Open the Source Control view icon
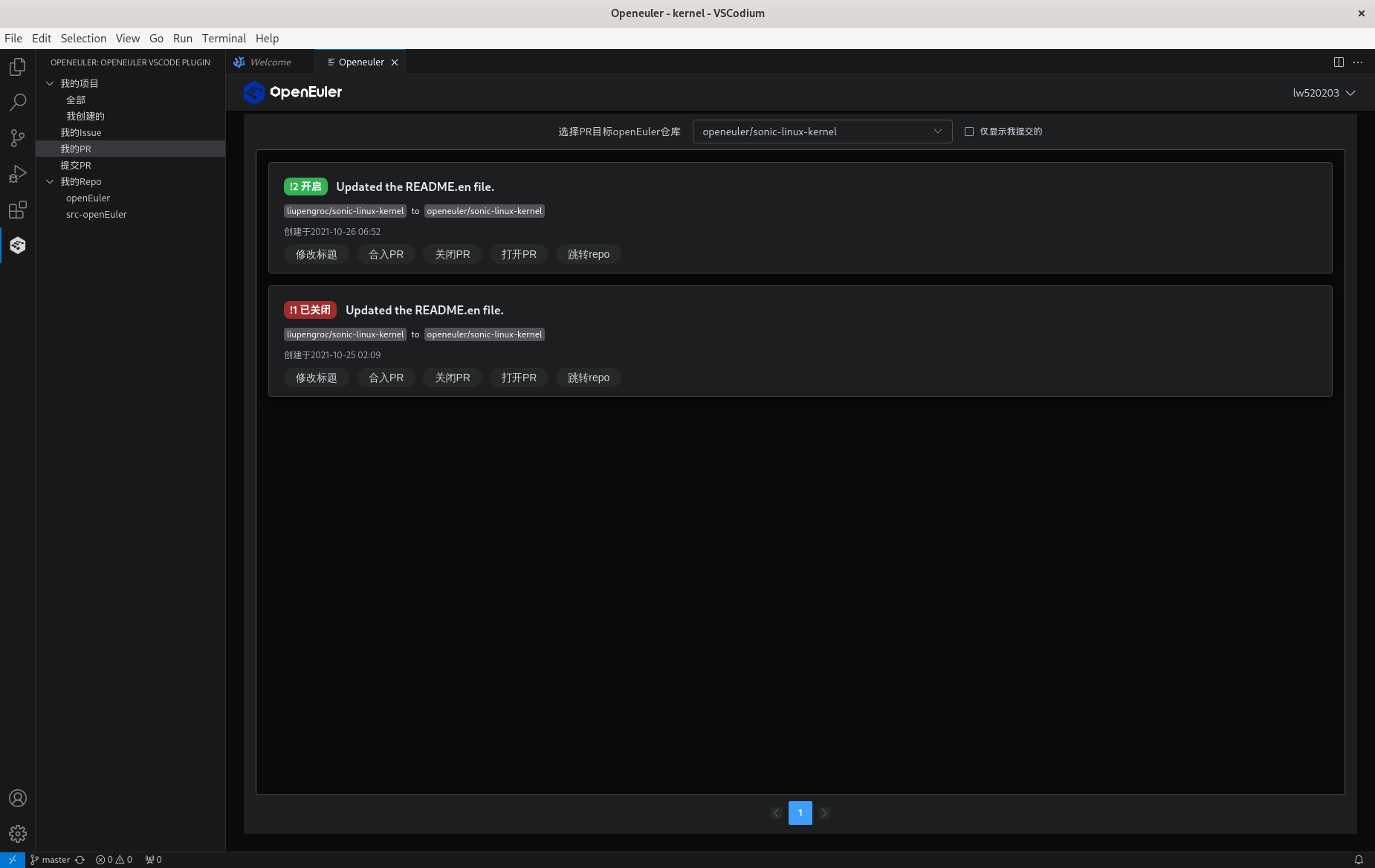 click(x=18, y=138)
